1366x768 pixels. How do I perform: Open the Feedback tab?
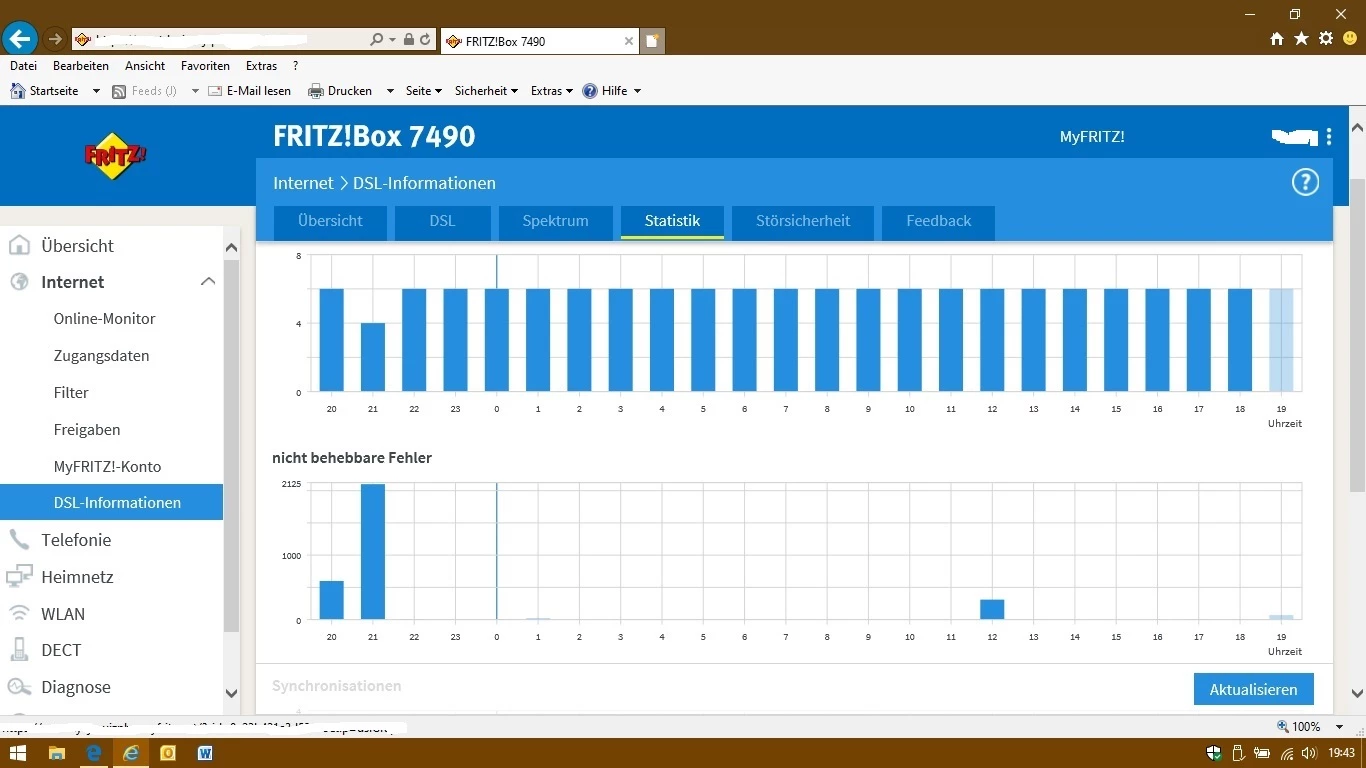[x=938, y=222]
